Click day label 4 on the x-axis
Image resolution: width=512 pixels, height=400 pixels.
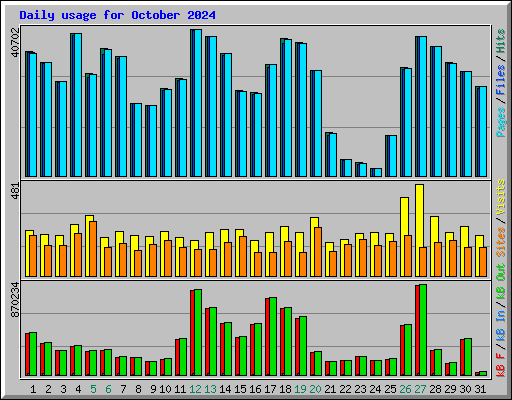(x=78, y=389)
